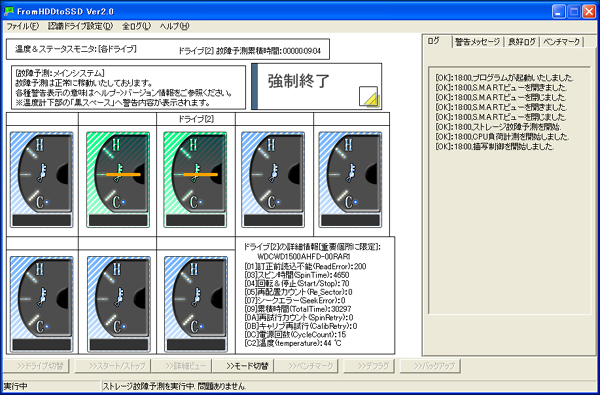
Task: Click the >>詳細ビュー button
Action: point(181,366)
